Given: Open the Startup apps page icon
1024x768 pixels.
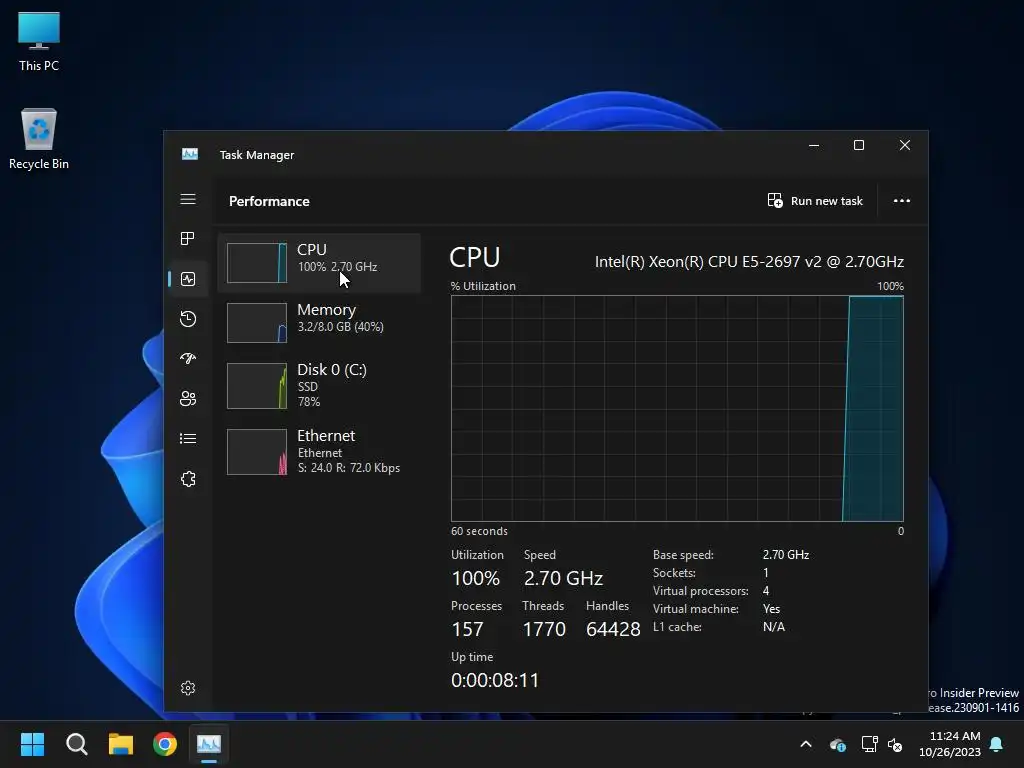Looking at the screenshot, I should pyautogui.click(x=188, y=359).
